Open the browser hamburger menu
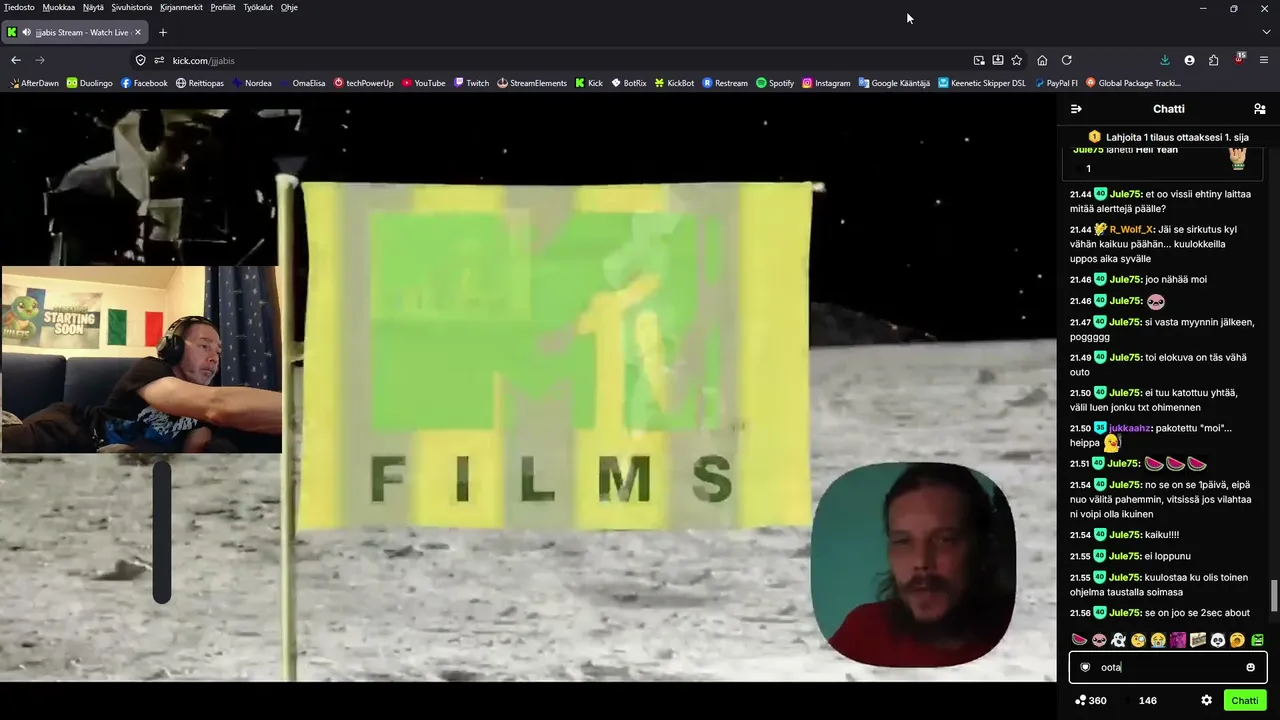Viewport: 1280px width, 720px height. (1264, 60)
